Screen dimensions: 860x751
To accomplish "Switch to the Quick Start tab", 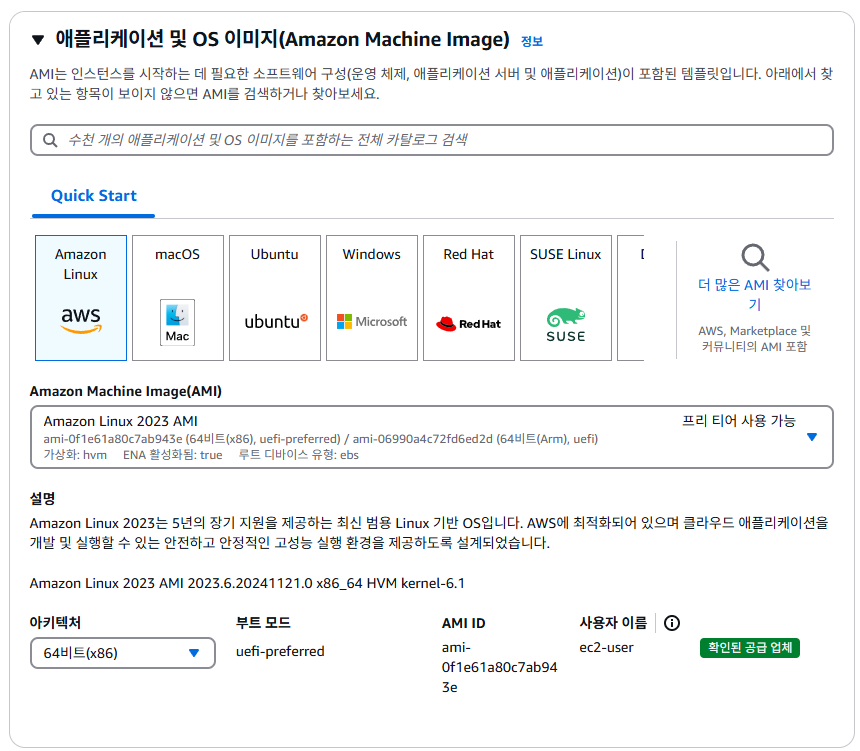I will pos(94,196).
